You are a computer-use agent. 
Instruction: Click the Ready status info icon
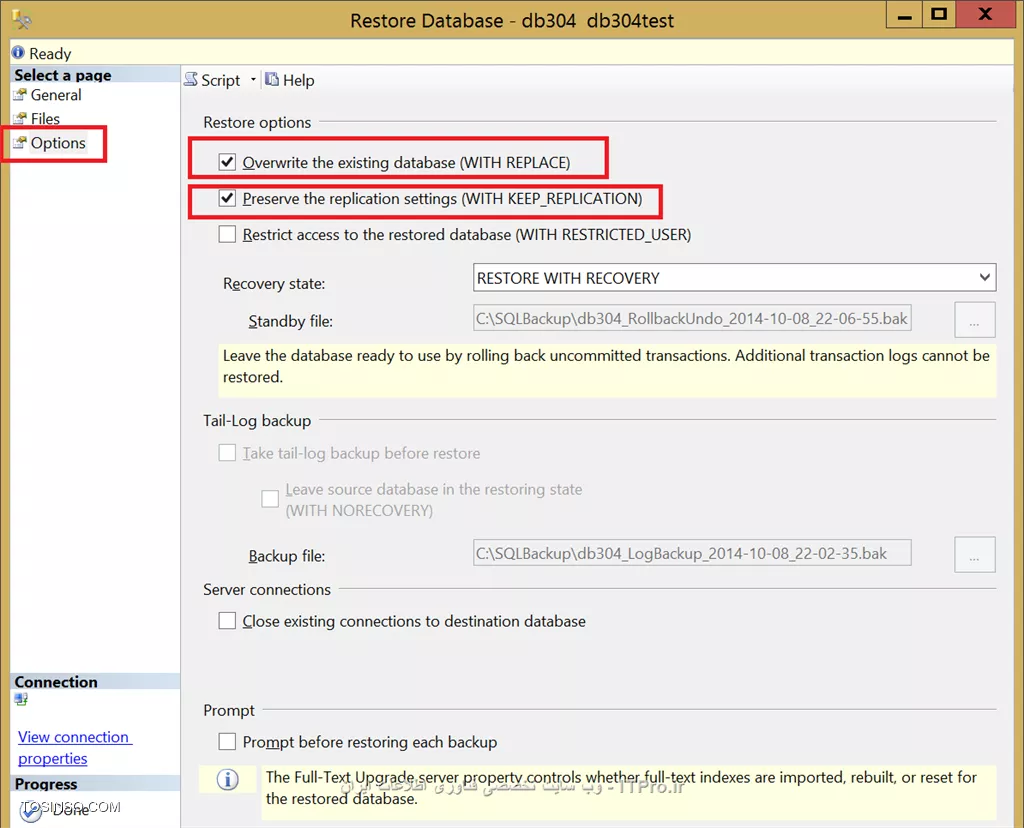pyautogui.click(x=18, y=53)
